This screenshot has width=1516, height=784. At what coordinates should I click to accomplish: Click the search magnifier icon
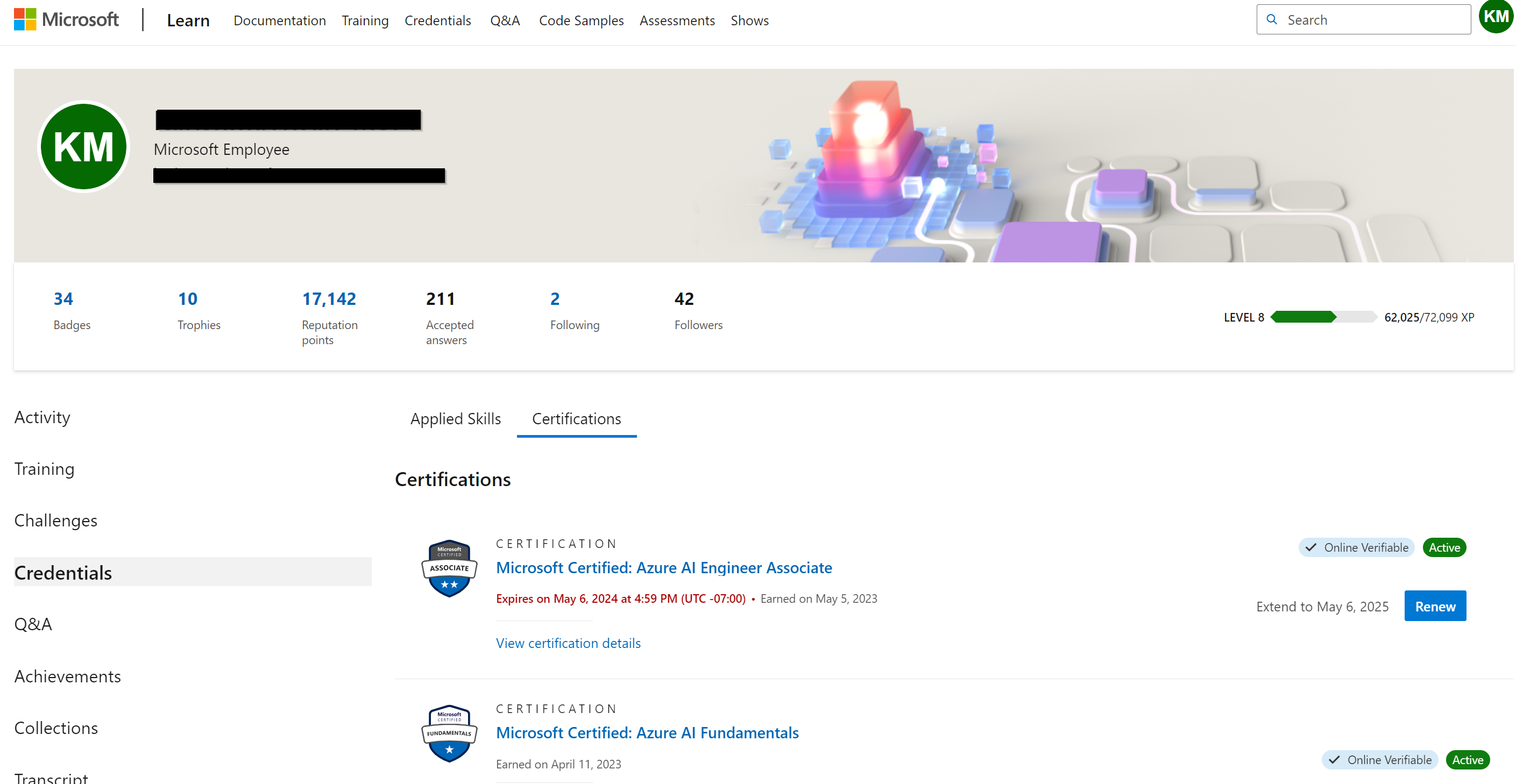tap(1272, 19)
